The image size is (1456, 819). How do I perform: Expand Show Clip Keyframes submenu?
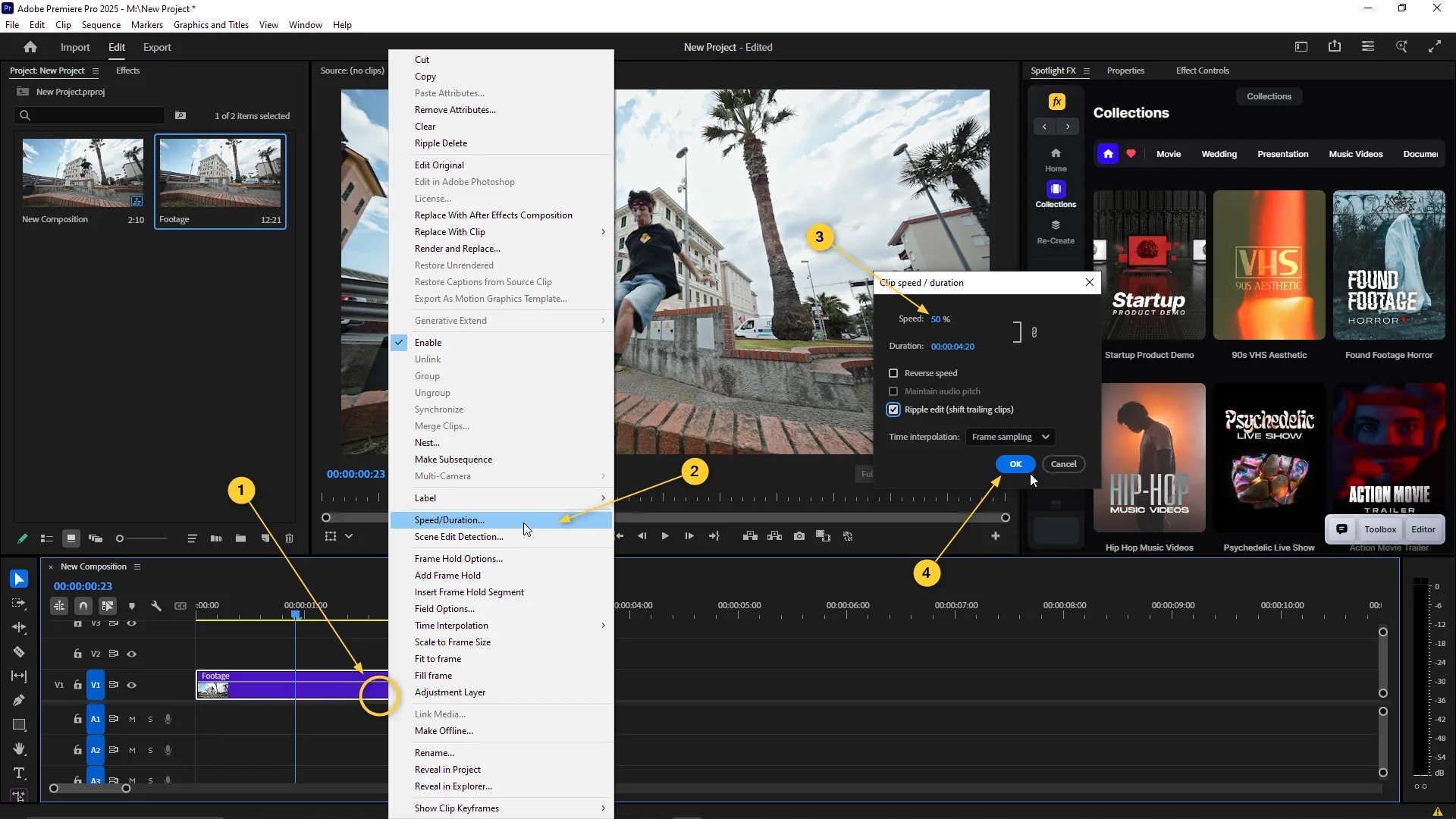pos(501,808)
